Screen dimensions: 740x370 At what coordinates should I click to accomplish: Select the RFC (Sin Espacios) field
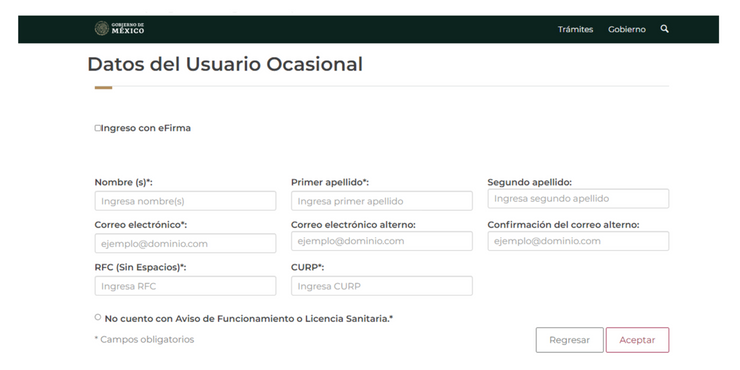(x=185, y=286)
